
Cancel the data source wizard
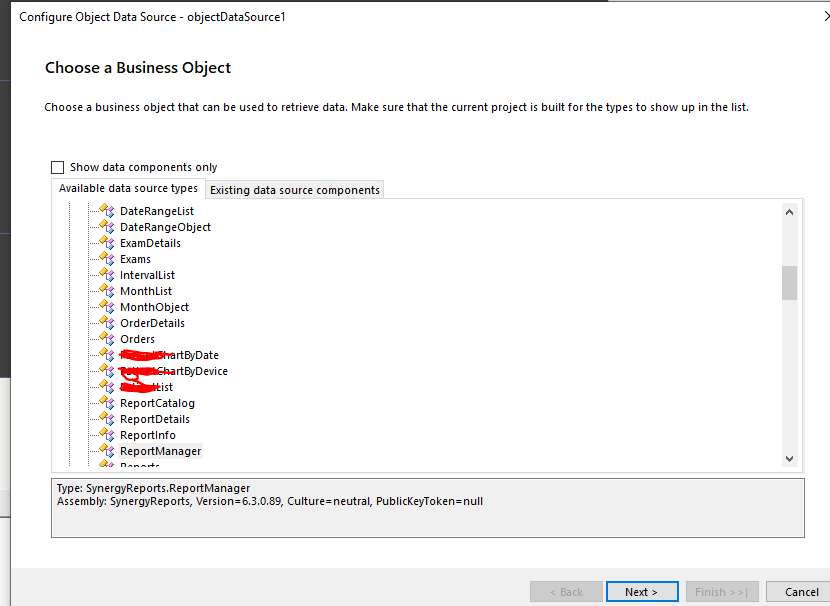tap(801, 592)
